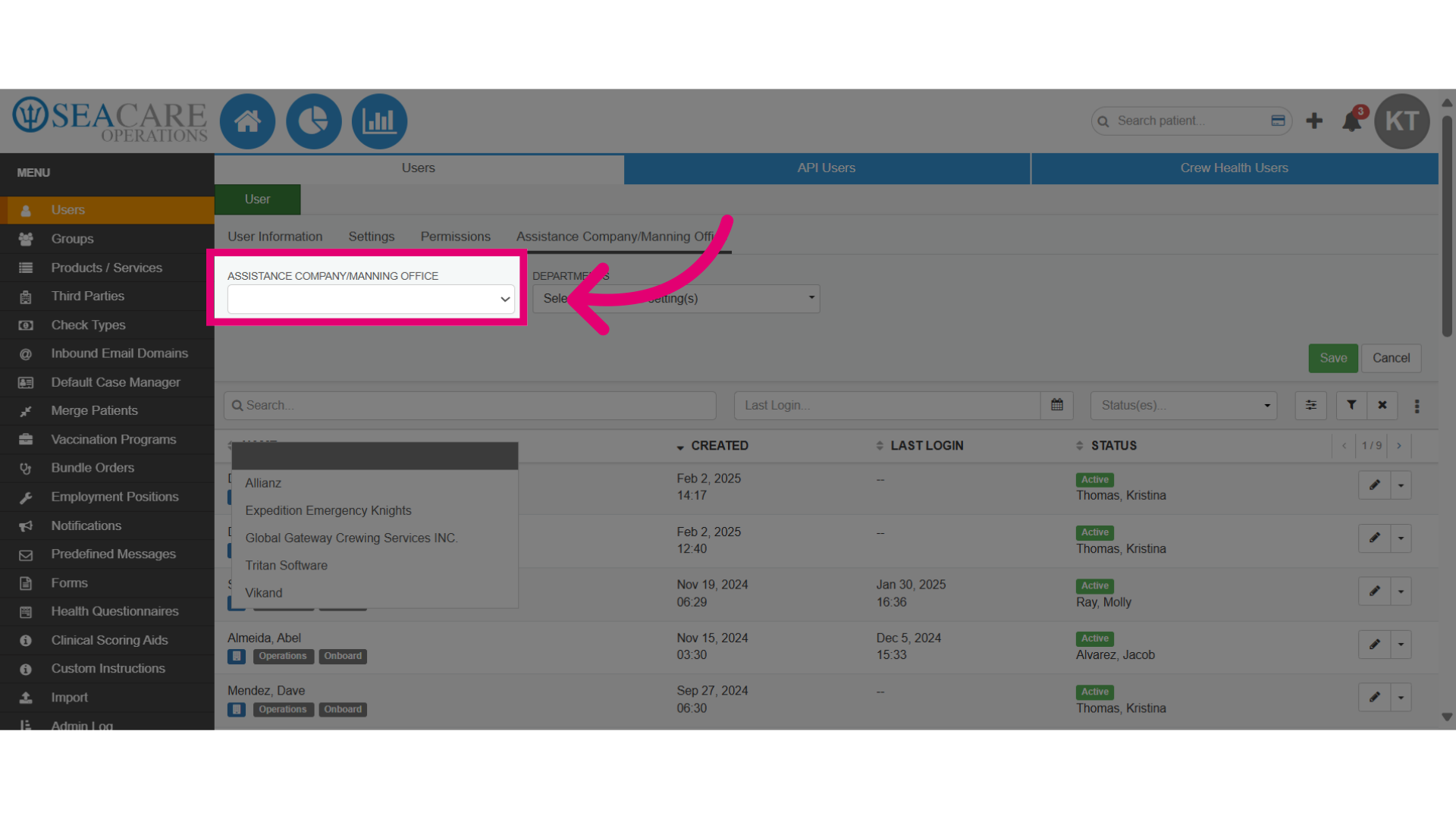
Task: Open Third Parties in sidebar
Action: 107,297
